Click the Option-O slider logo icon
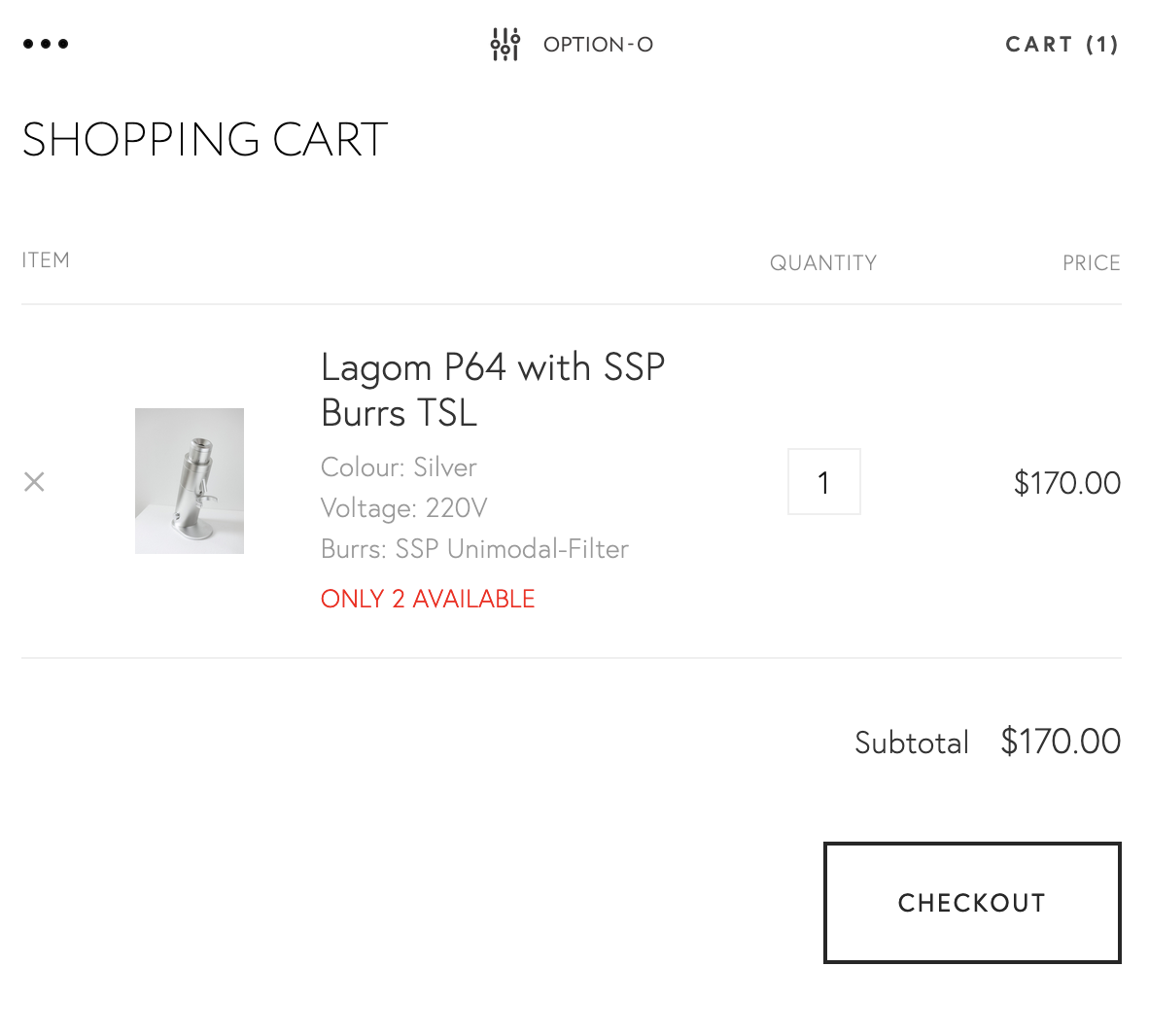 pos(505,45)
